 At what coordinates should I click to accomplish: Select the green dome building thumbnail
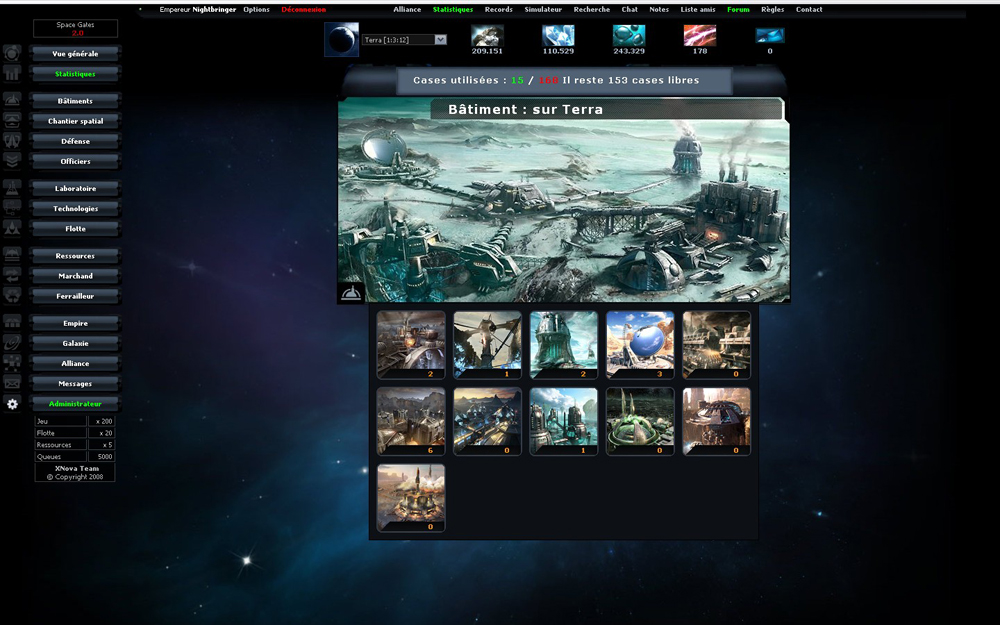640,421
